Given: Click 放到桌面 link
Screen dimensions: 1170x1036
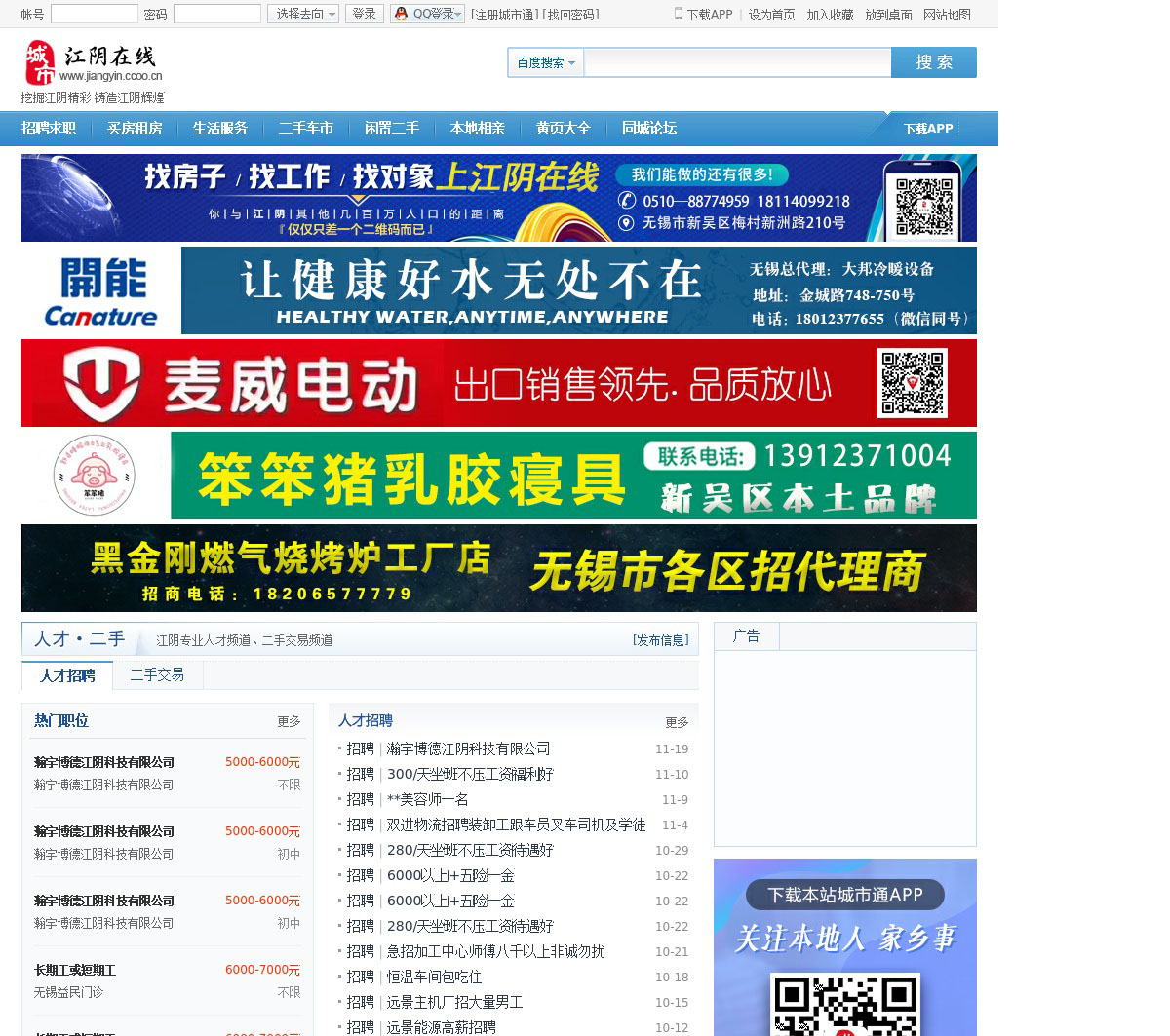Looking at the screenshot, I should click(x=888, y=15).
